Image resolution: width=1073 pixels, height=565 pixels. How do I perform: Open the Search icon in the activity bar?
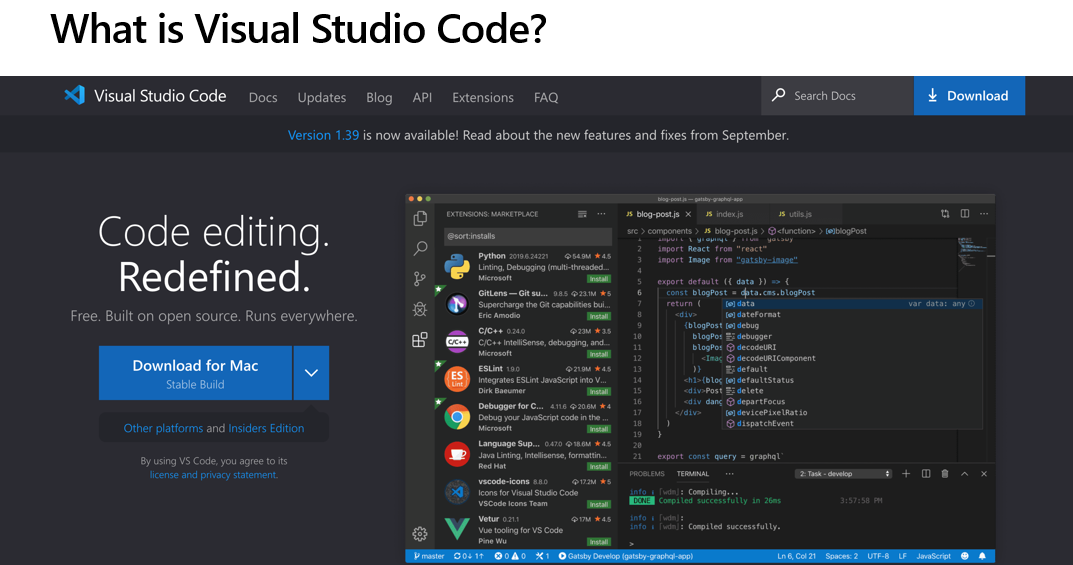420,248
